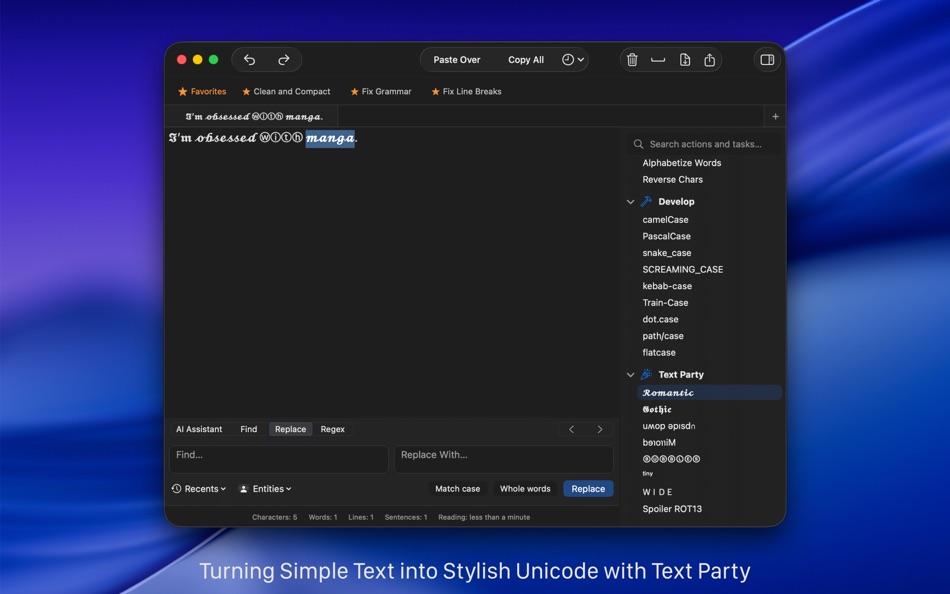Open the history clock icon beside Copy All
The width and height of the screenshot is (950, 594).
570,59
